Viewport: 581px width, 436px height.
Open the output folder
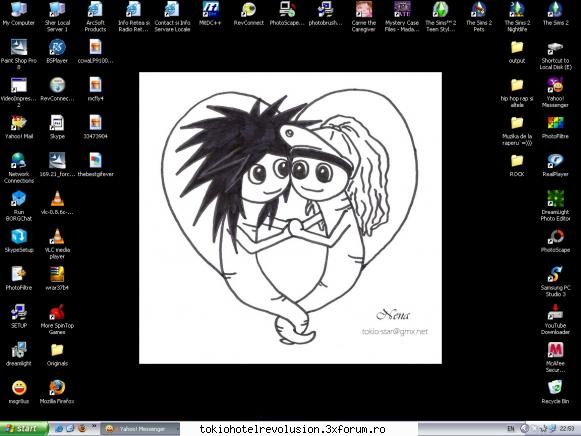517,52
